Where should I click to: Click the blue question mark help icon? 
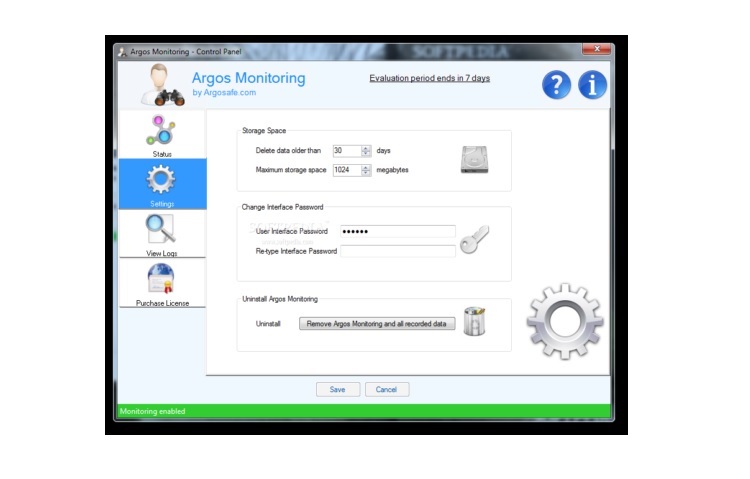click(556, 85)
